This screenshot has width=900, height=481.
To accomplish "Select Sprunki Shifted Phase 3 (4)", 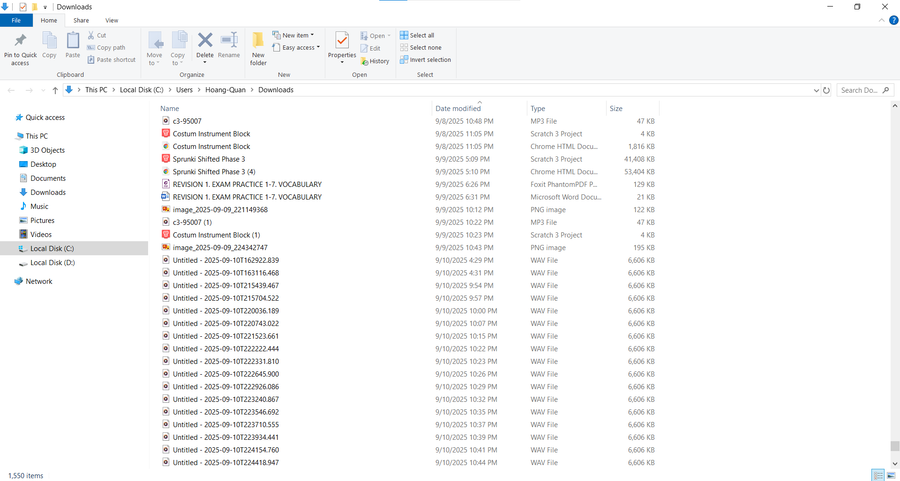I will click(x=214, y=172).
